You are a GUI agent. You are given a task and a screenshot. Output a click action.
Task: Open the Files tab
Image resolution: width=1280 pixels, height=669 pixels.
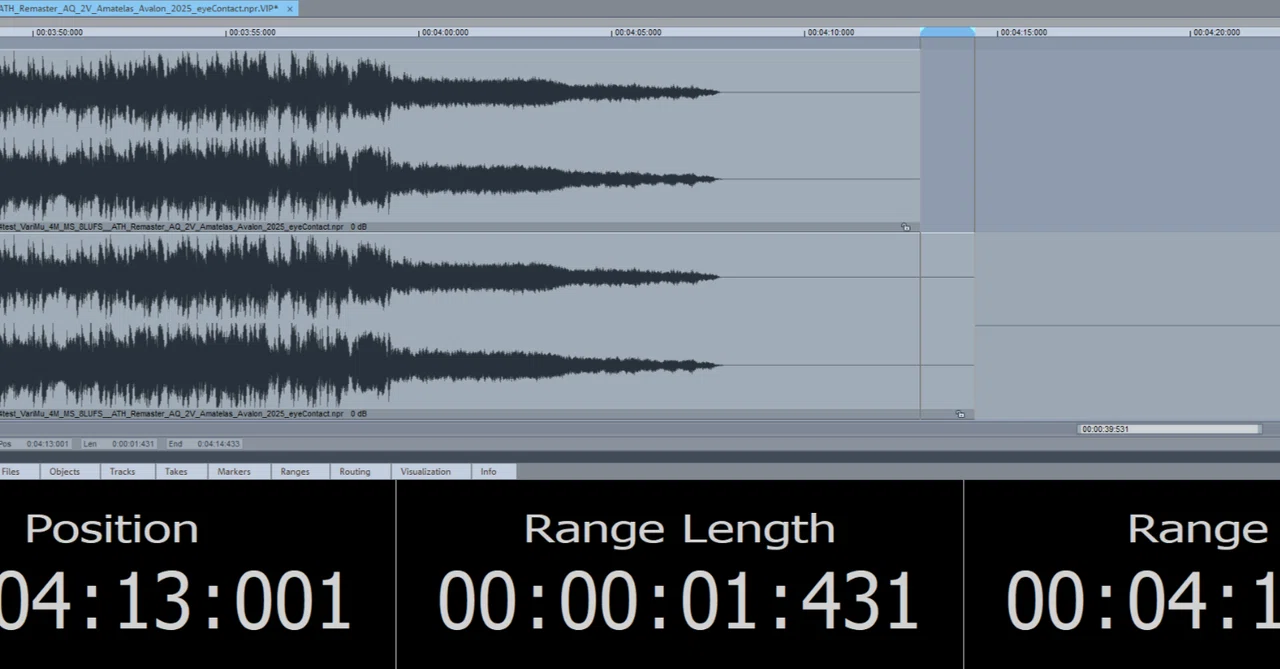11,471
